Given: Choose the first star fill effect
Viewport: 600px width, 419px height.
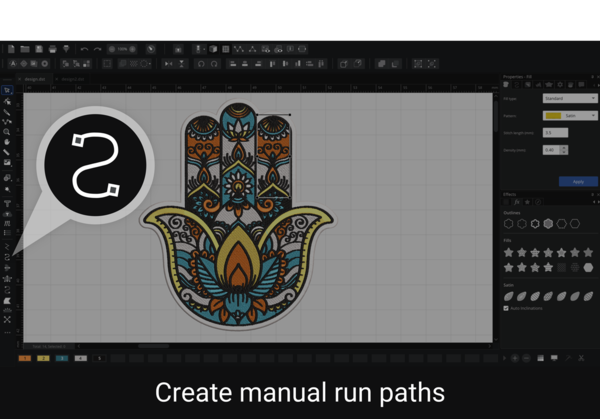Looking at the screenshot, I should pos(509,253).
